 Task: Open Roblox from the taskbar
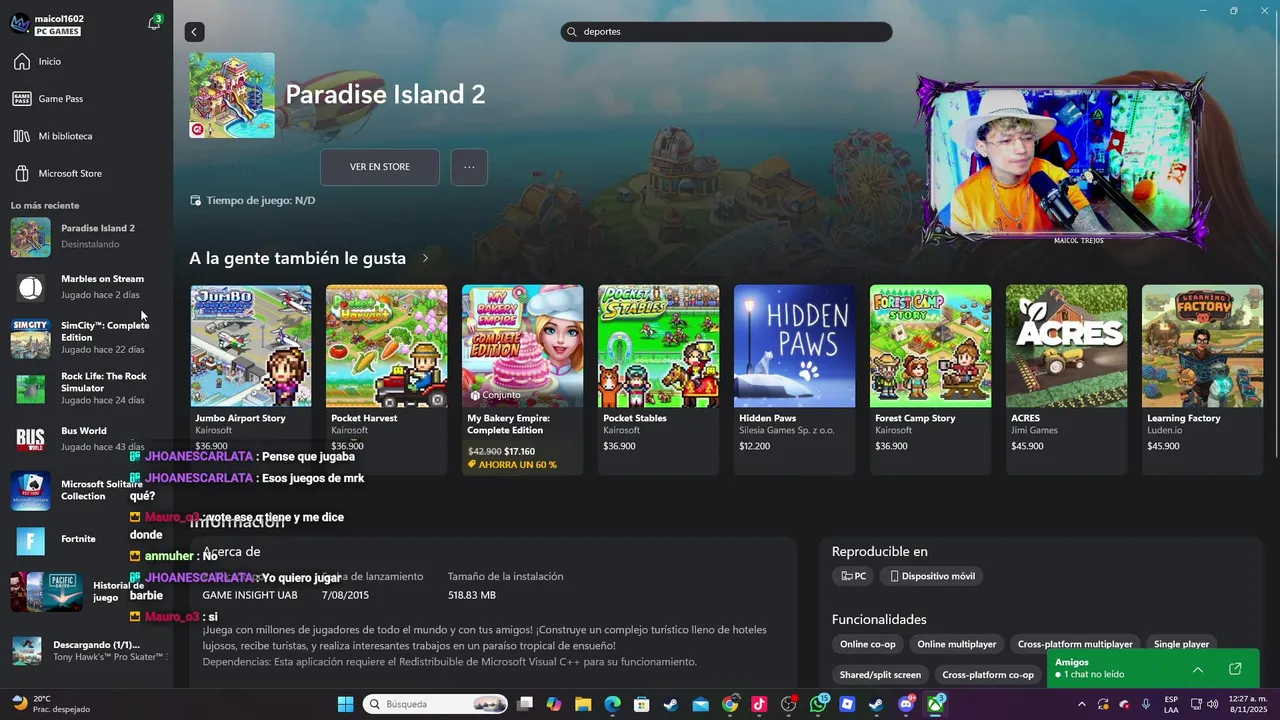(848, 704)
